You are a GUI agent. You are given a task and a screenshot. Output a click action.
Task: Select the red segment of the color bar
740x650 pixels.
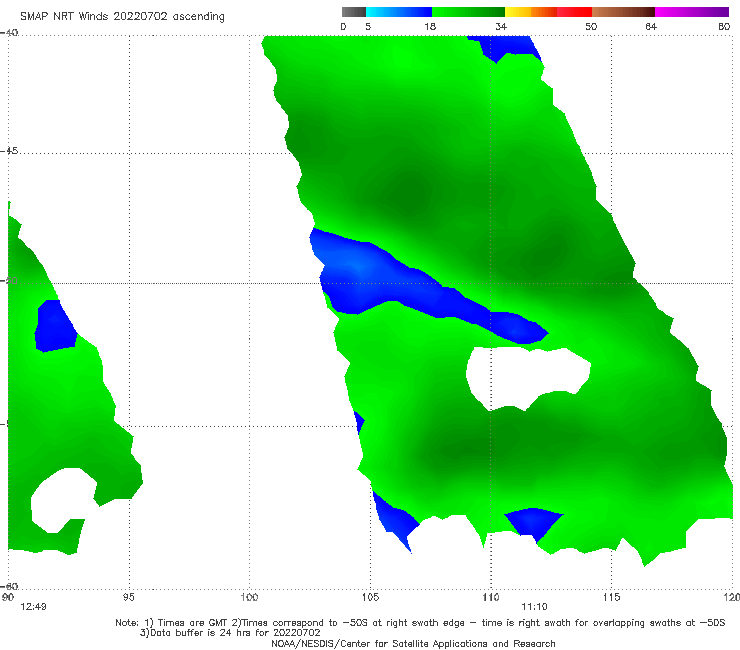[574, 12]
